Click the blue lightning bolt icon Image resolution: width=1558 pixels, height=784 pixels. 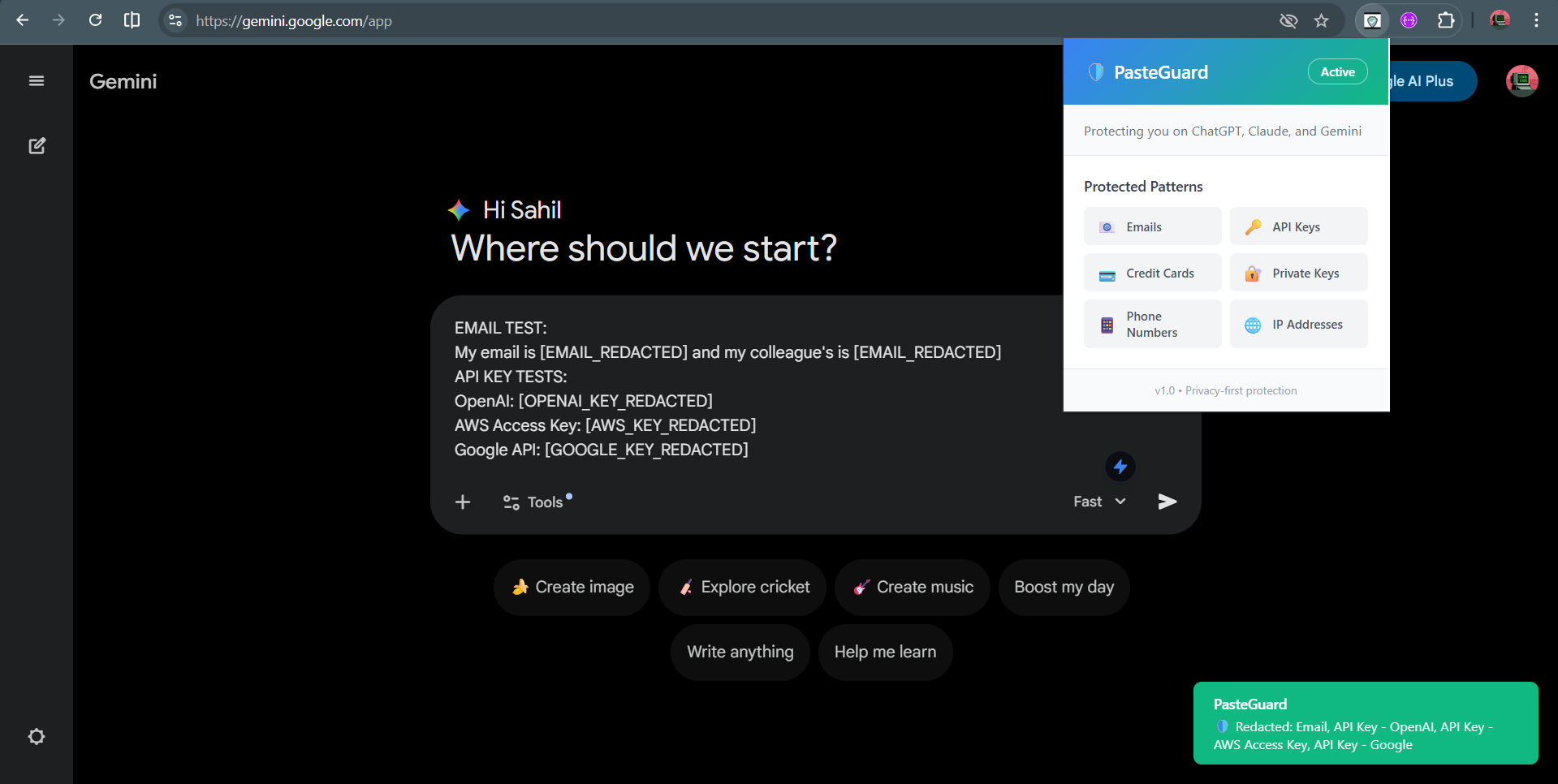click(1120, 467)
